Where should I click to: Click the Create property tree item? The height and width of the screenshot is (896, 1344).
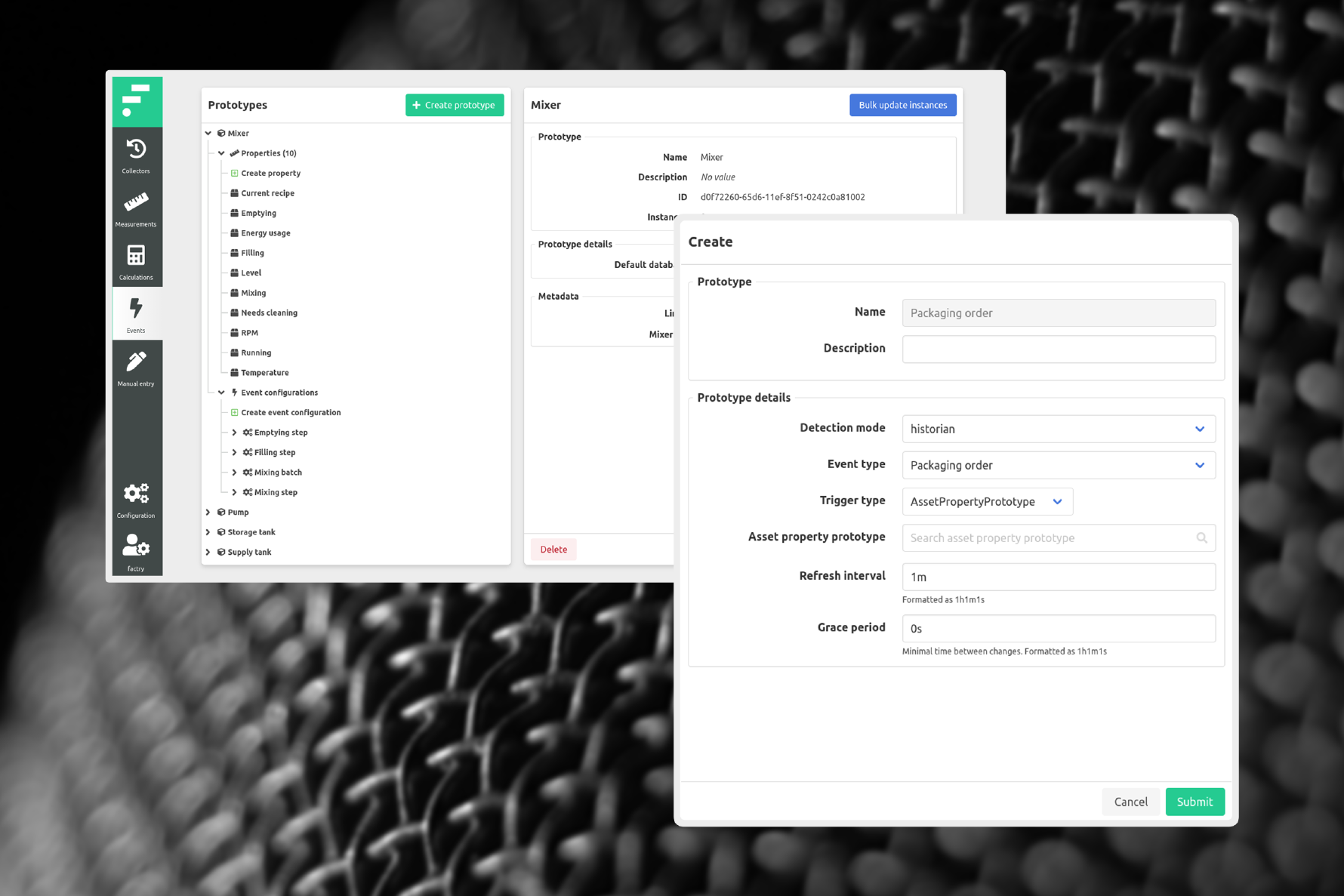270,173
